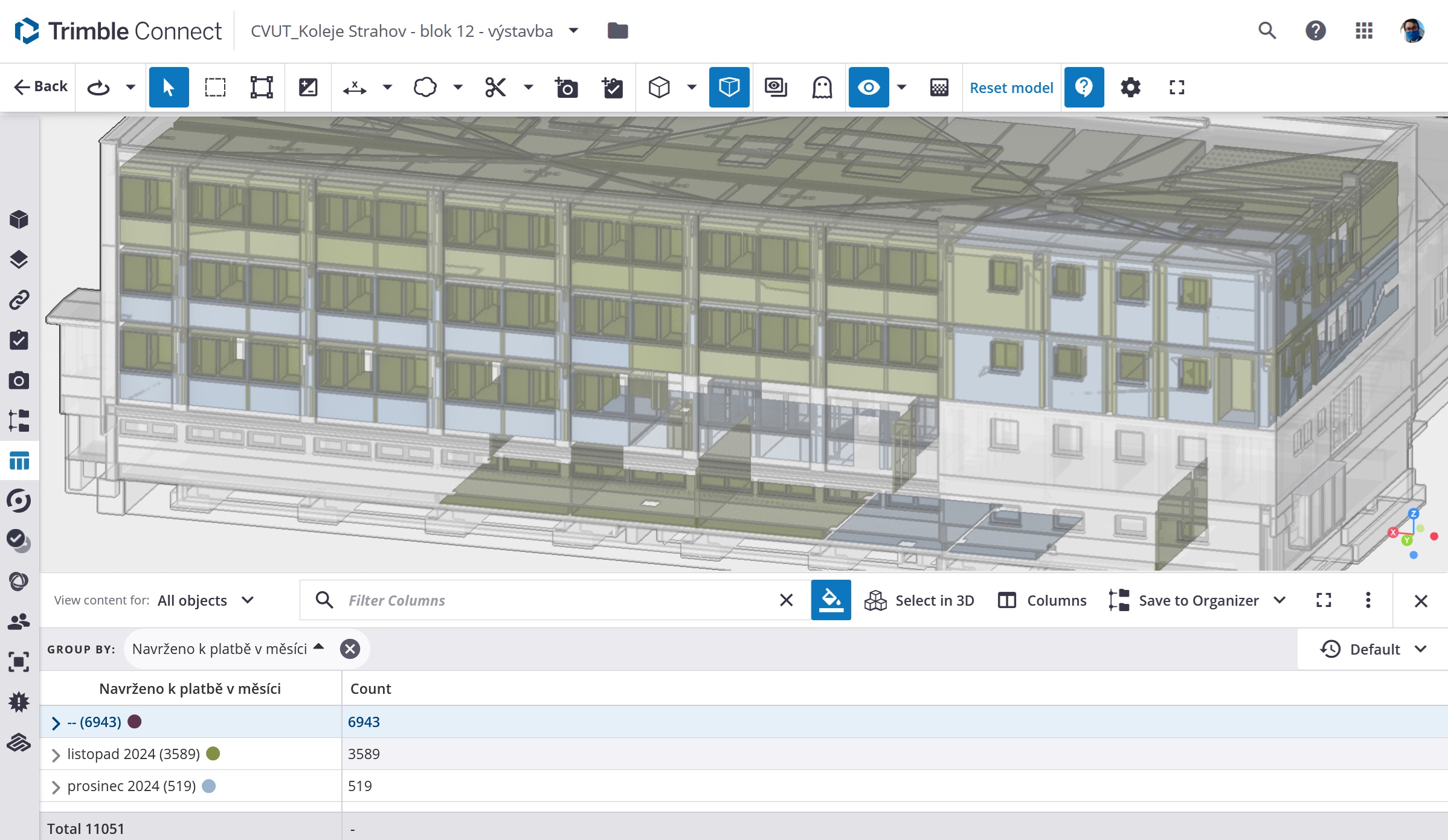The width and height of the screenshot is (1448, 840).
Task: Toggle the eye visibility button
Action: pos(868,88)
